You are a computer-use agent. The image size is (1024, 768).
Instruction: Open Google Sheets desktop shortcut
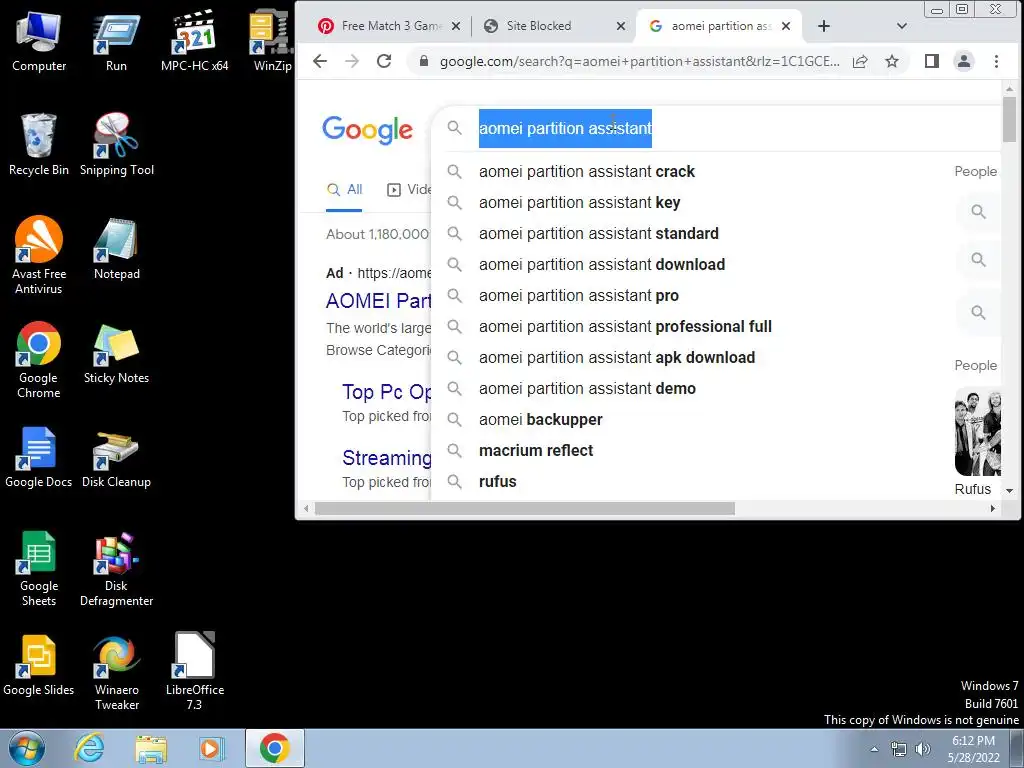point(39,568)
